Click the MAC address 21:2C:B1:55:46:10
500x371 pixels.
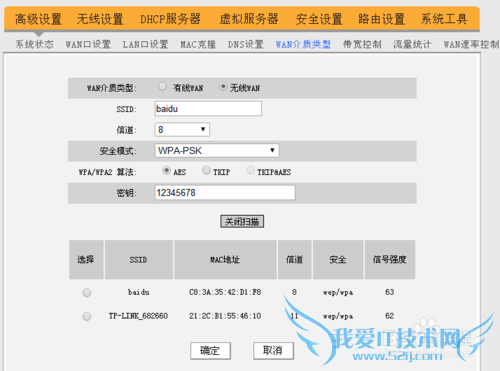click(x=225, y=316)
